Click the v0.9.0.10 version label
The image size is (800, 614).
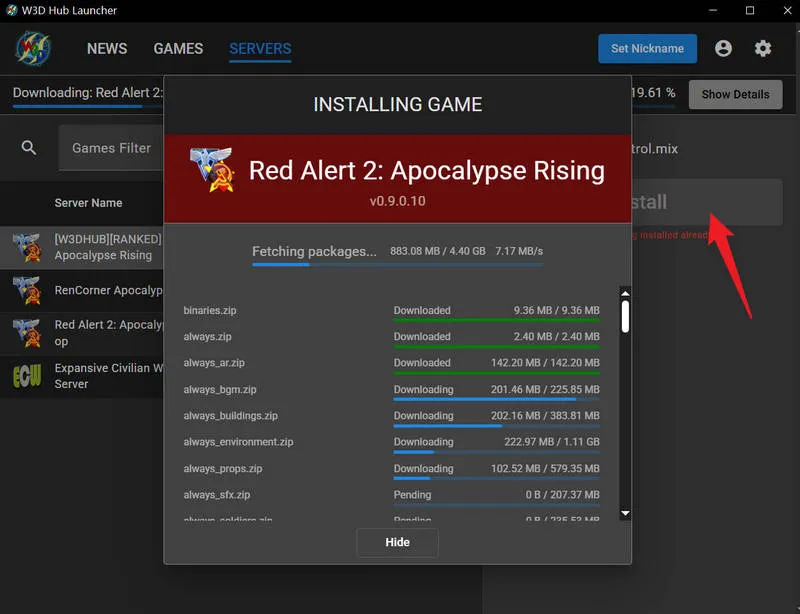(397, 201)
